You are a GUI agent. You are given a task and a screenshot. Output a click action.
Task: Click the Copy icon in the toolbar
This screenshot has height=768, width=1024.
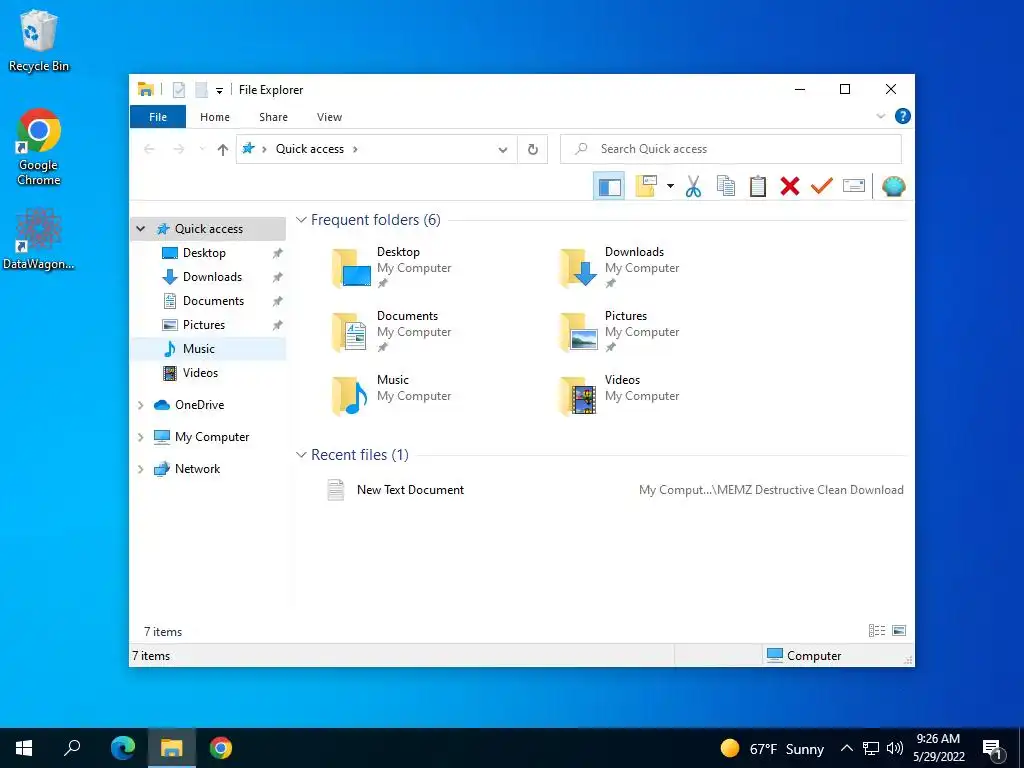click(x=726, y=186)
